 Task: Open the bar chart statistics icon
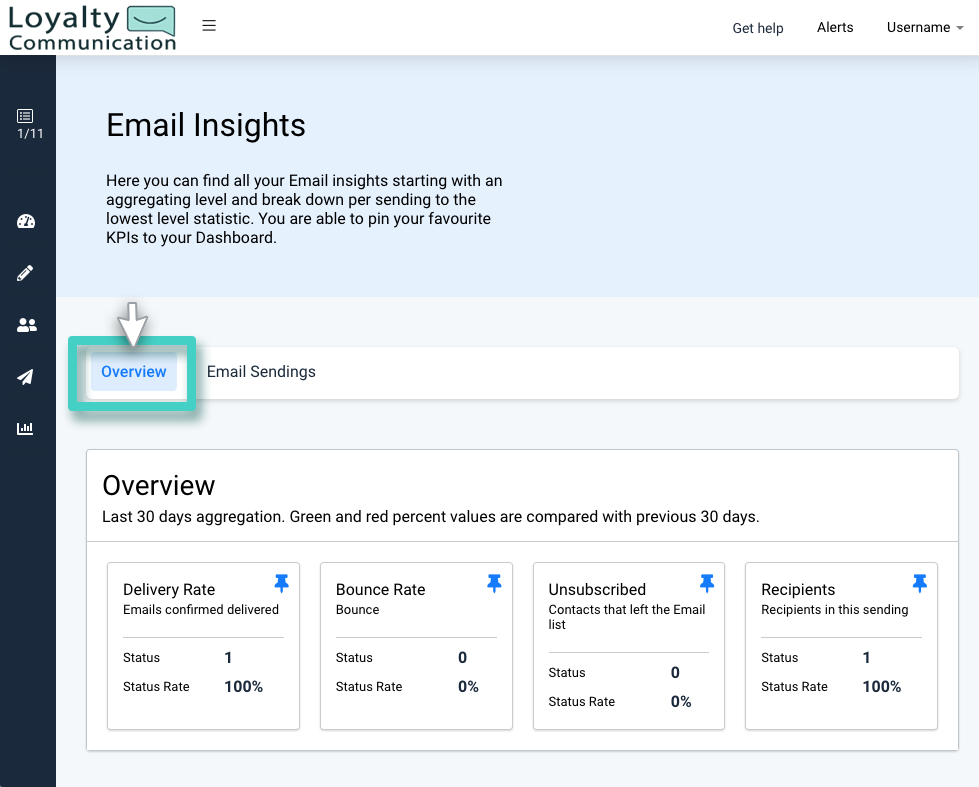(x=27, y=429)
